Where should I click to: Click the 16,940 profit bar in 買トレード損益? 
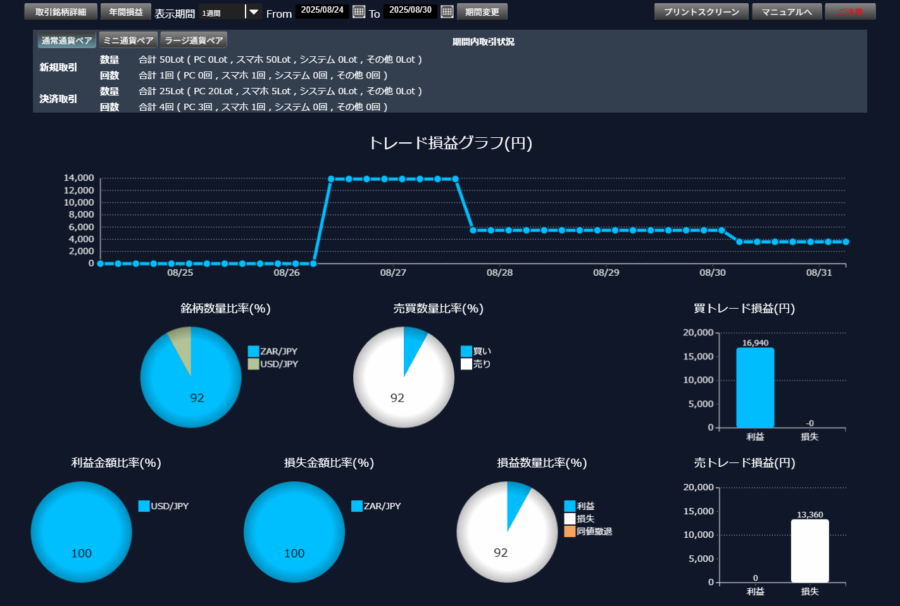pos(755,388)
